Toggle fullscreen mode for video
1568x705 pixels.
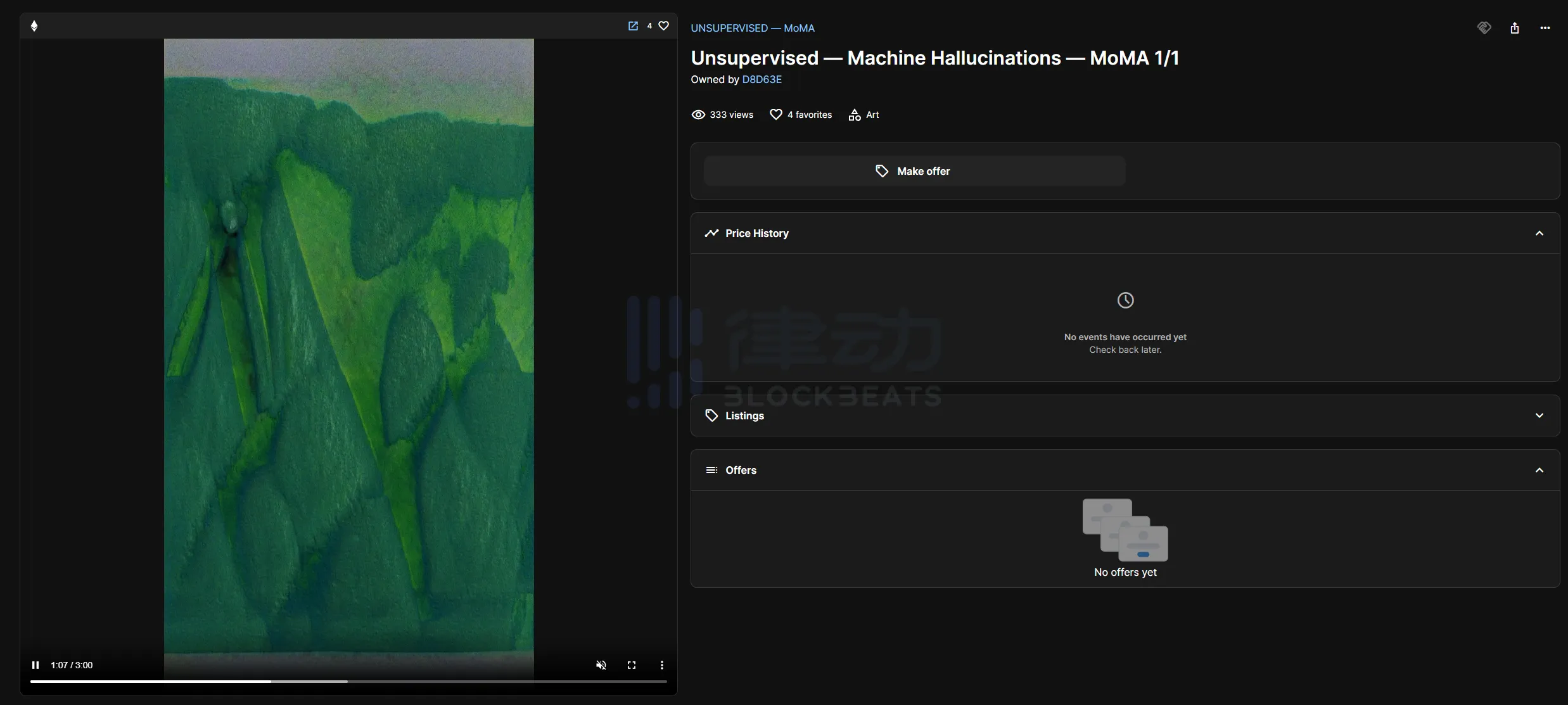(x=631, y=664)
